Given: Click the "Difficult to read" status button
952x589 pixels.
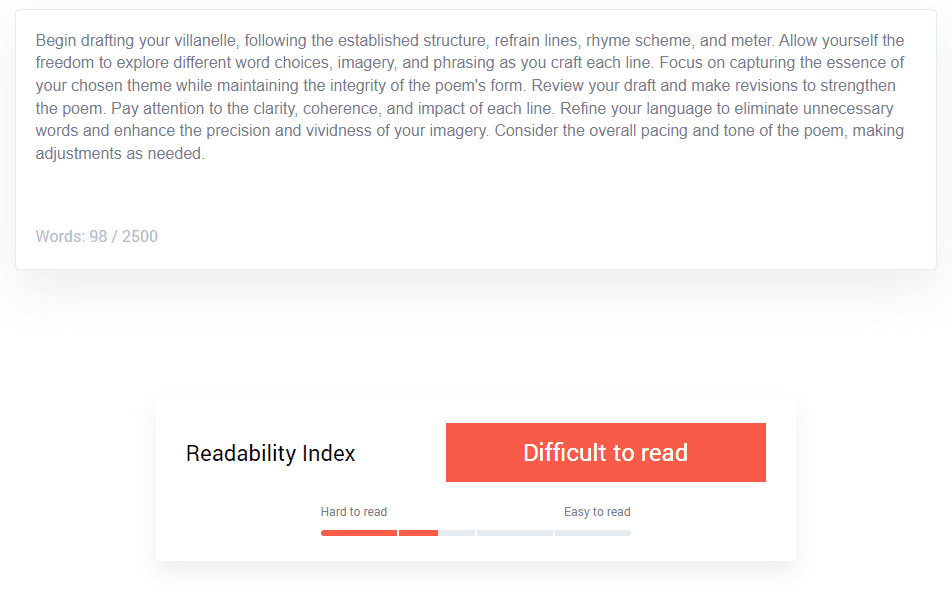Looking at the screenshot, I should point(605,452).
